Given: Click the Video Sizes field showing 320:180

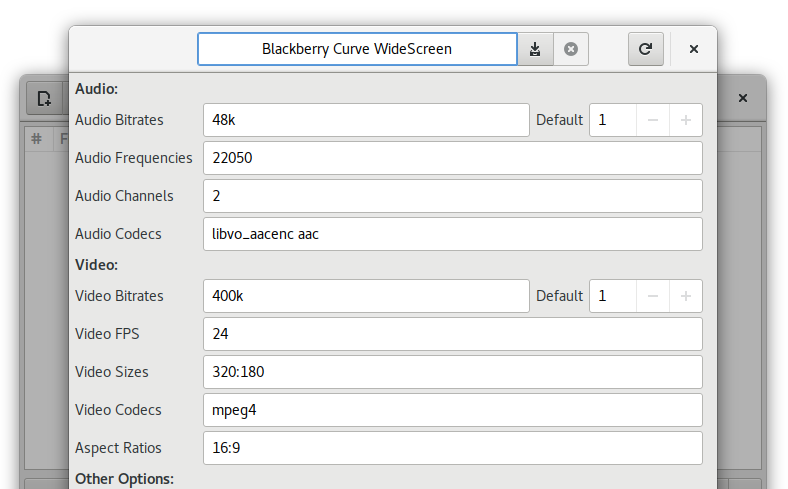Looking at the screenshot, I should [453, 372].
